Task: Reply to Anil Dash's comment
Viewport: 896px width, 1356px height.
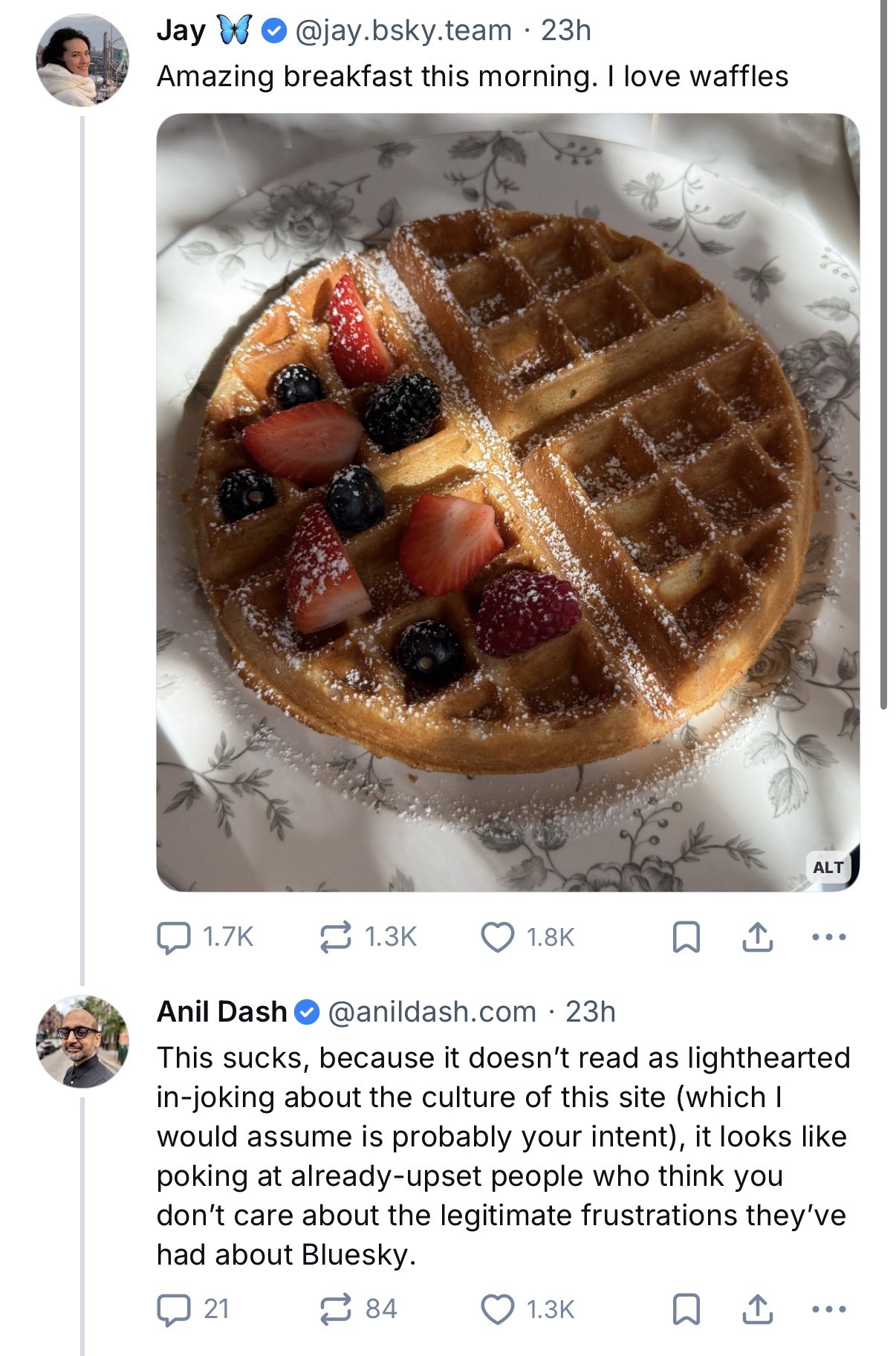Action: point(173,1308)
